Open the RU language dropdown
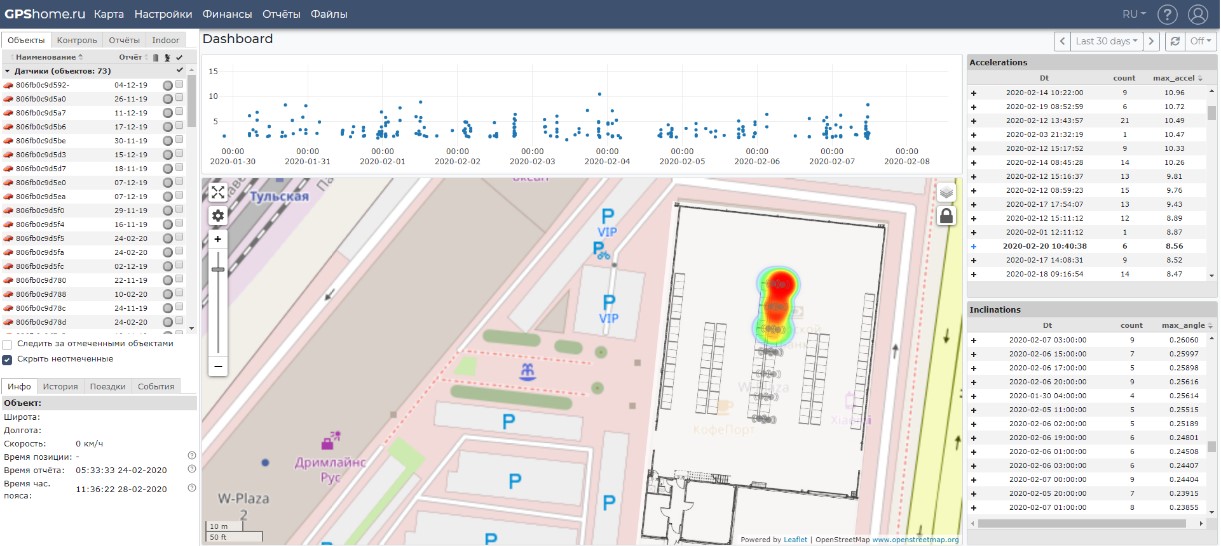This screenshot has width=1221, height=546. point(1136,14)
